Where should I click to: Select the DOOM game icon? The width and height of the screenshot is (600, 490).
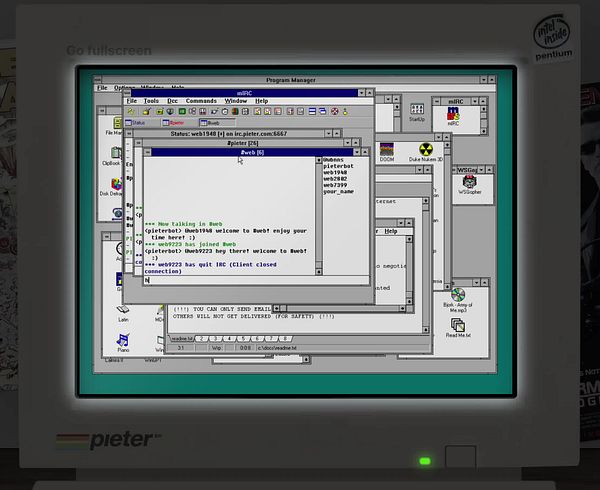[x=387, y=152]
